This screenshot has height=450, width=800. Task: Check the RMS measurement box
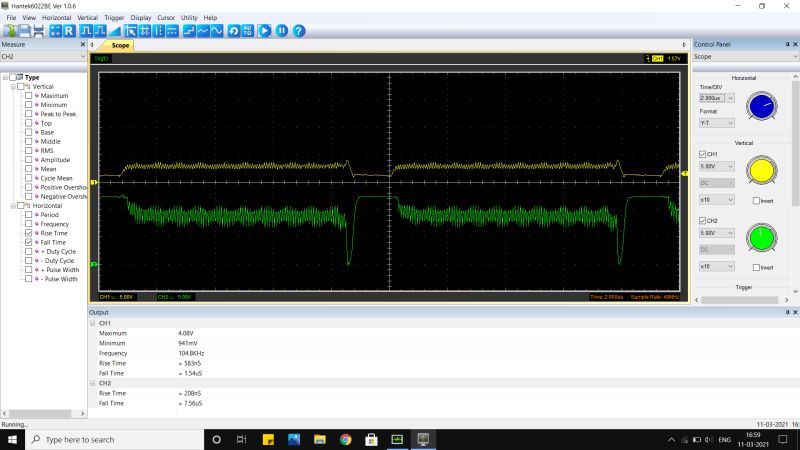[29, 151]
